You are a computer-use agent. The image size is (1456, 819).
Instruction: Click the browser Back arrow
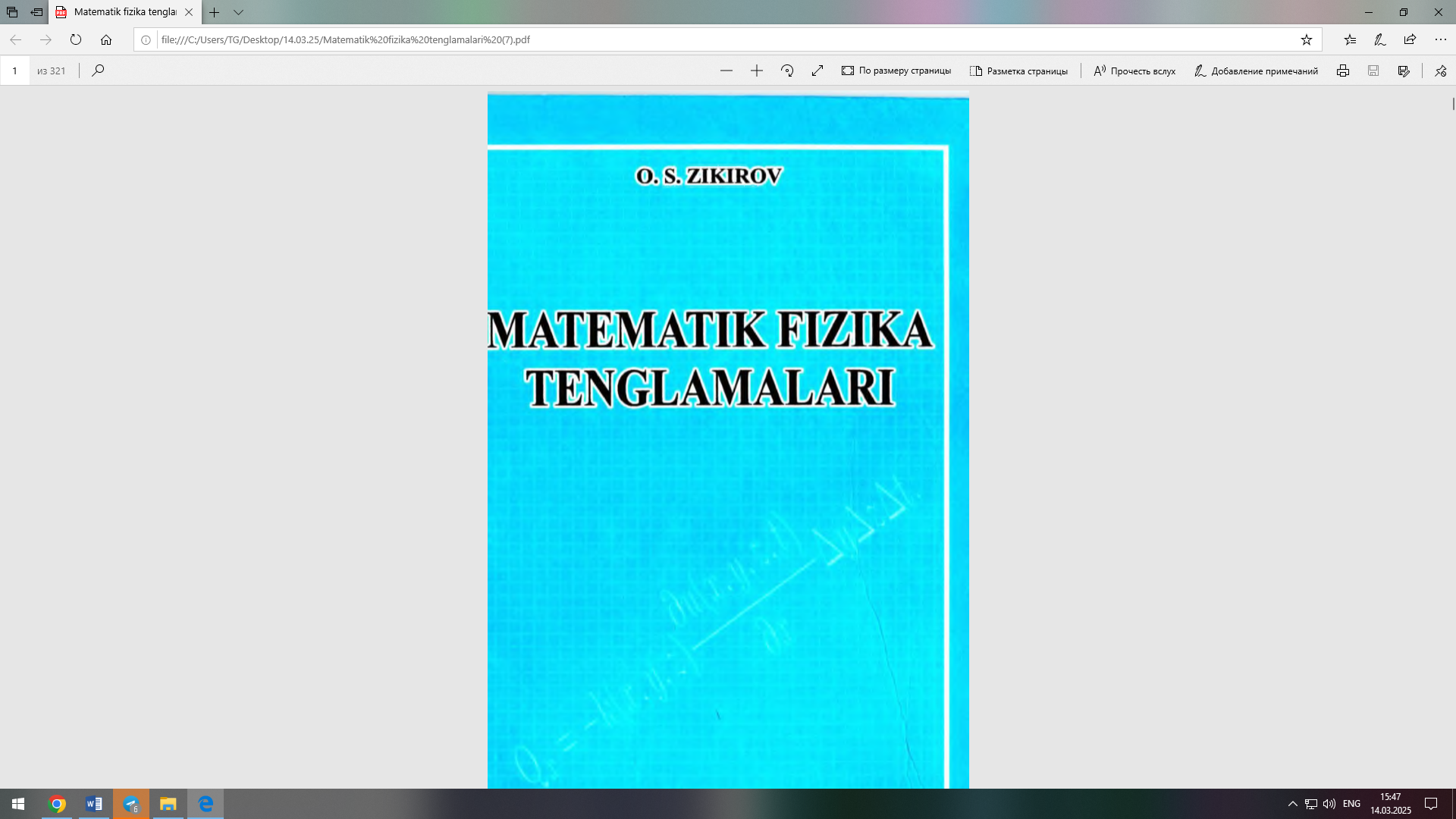15,39
